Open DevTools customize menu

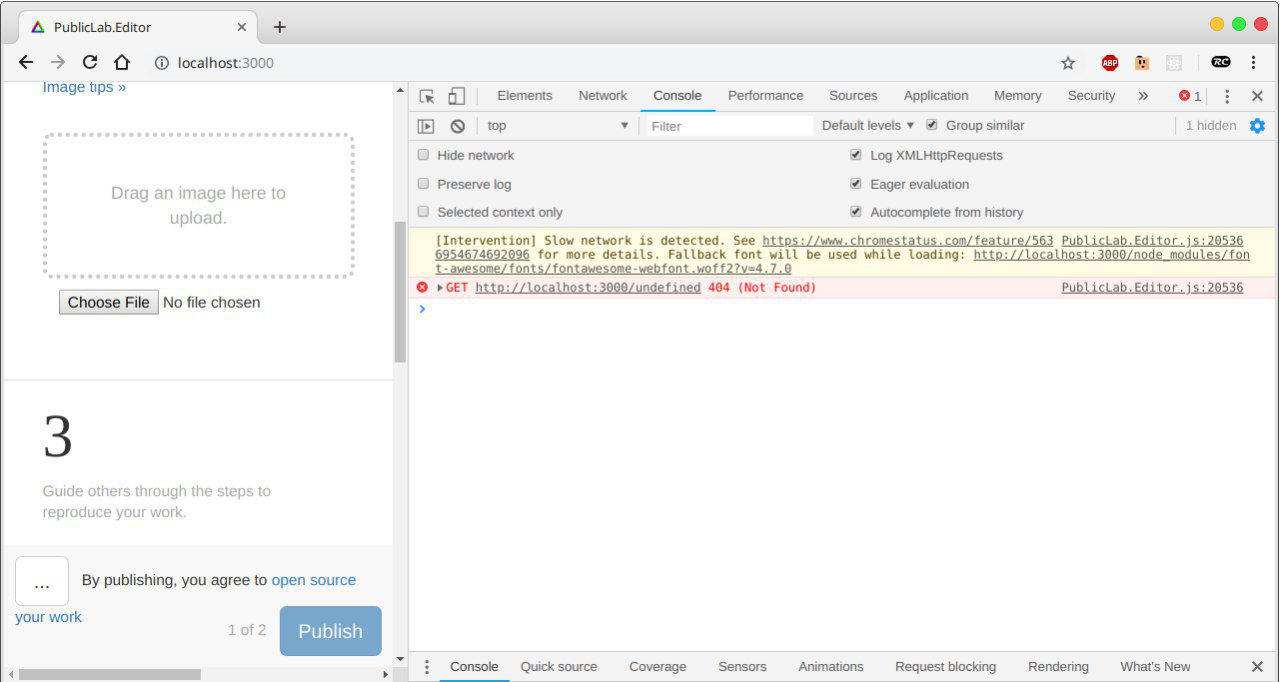[x=1227, y=96]
